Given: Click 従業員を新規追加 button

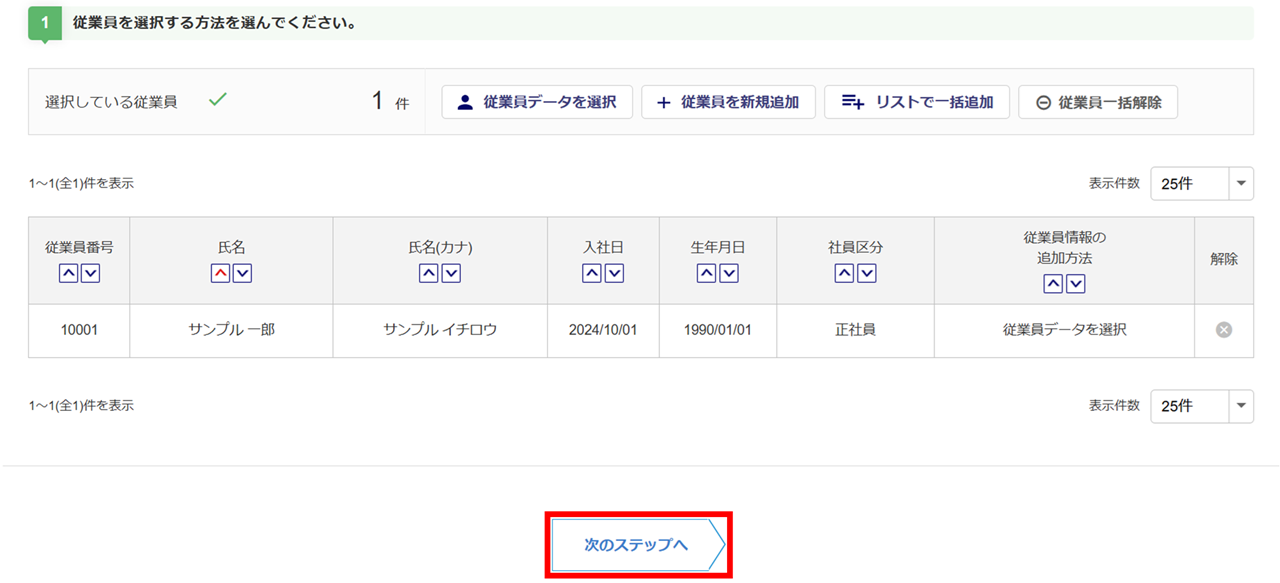Looking at the screenshot, I should tap(728, 102).
